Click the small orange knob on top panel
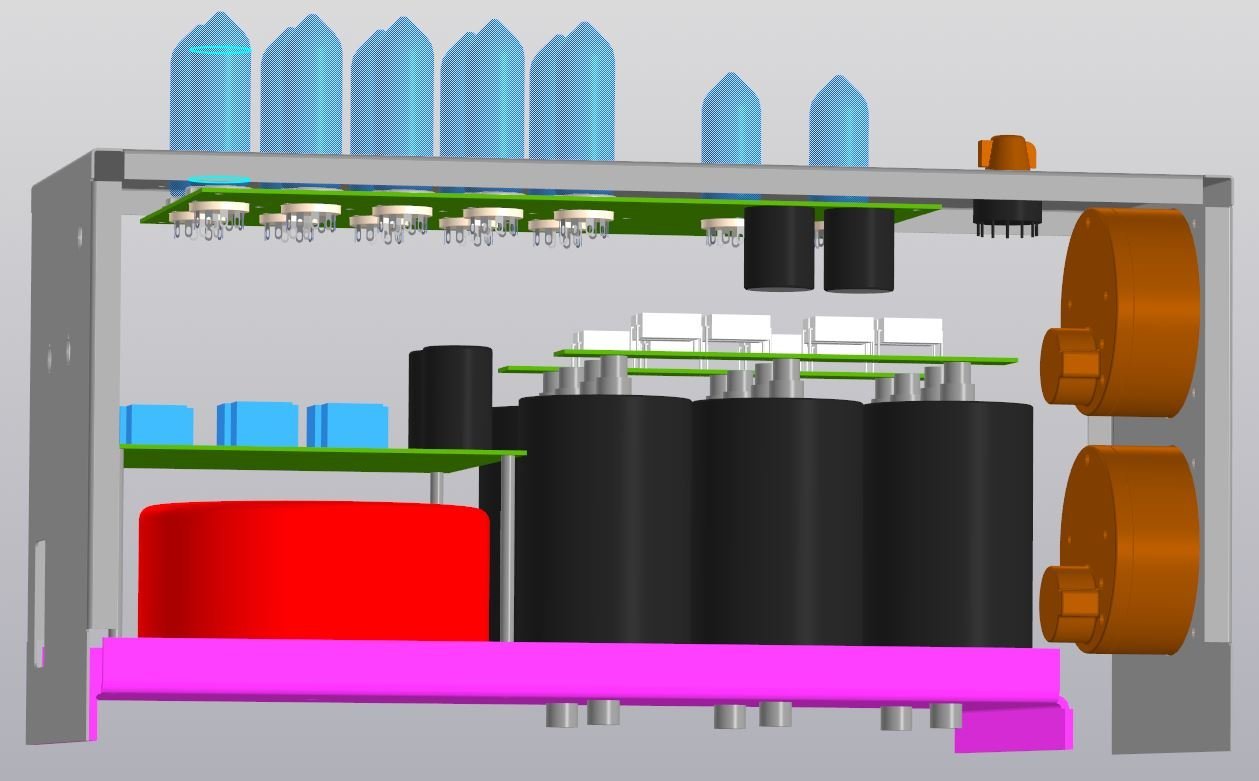 (1006, 154)
